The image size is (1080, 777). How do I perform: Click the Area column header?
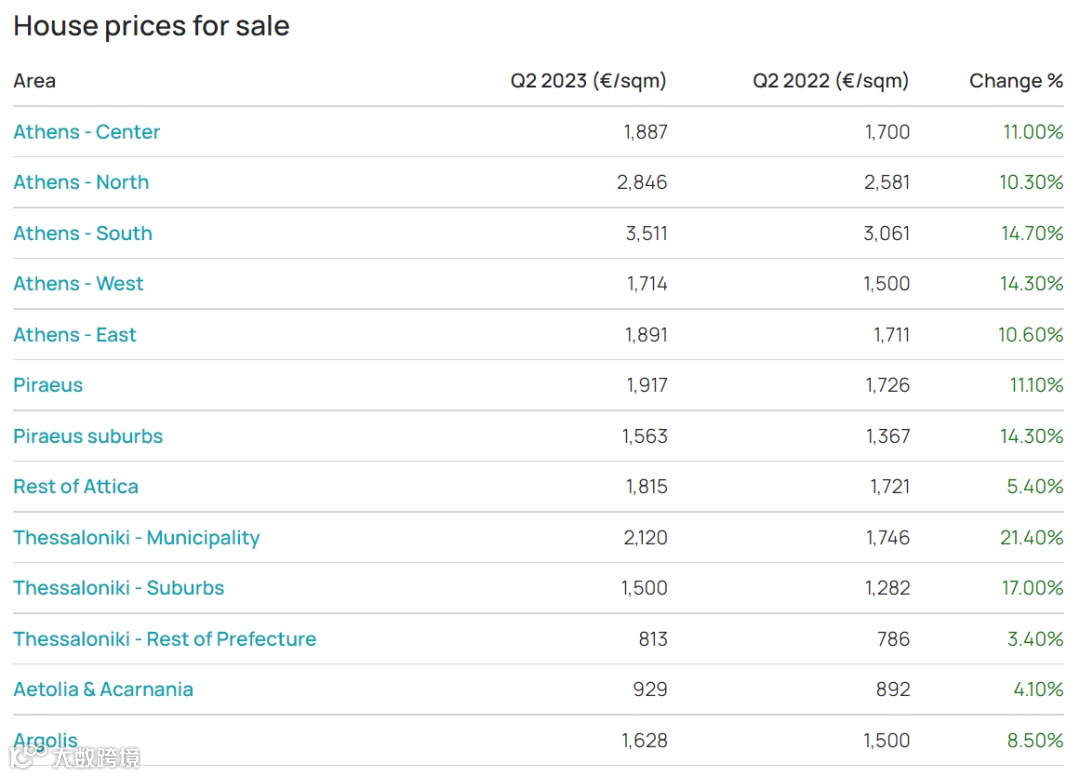coord(34,81)
